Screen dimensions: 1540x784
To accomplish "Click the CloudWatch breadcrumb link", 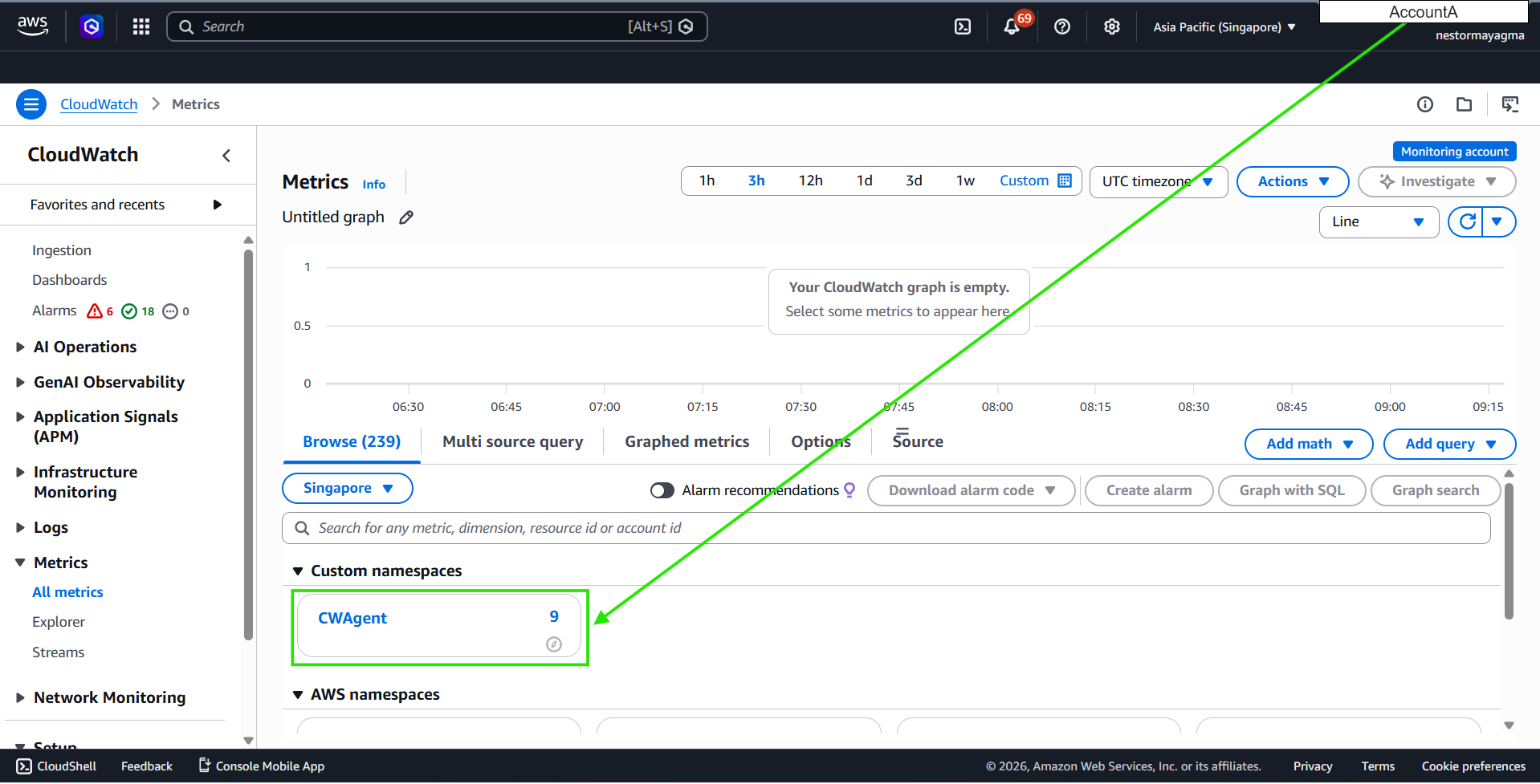I will [x=99, y=104].
